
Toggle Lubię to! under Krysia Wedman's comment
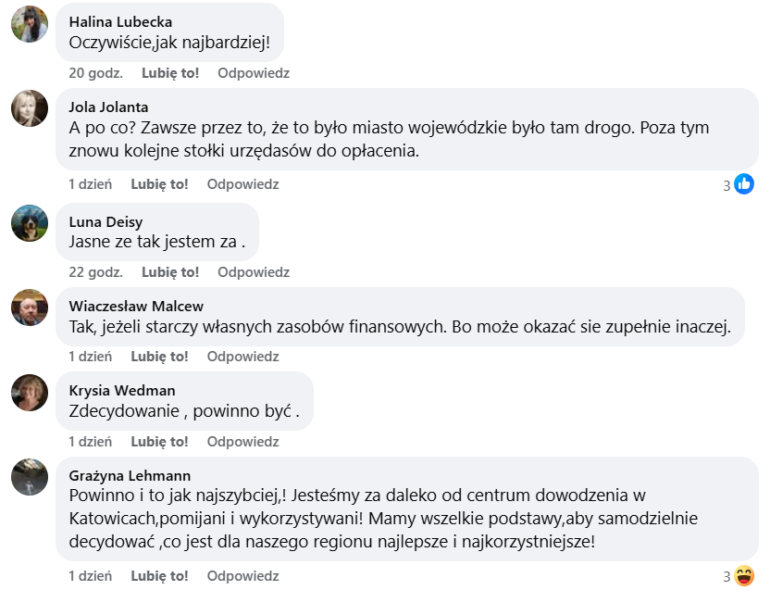coord(159,442)
